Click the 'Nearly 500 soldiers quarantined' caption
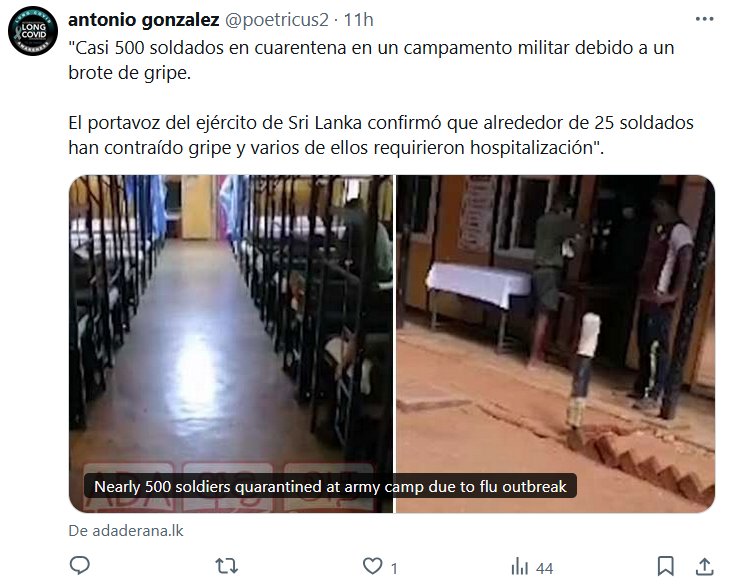Screen dimensions: 732x584 [330, 486]
